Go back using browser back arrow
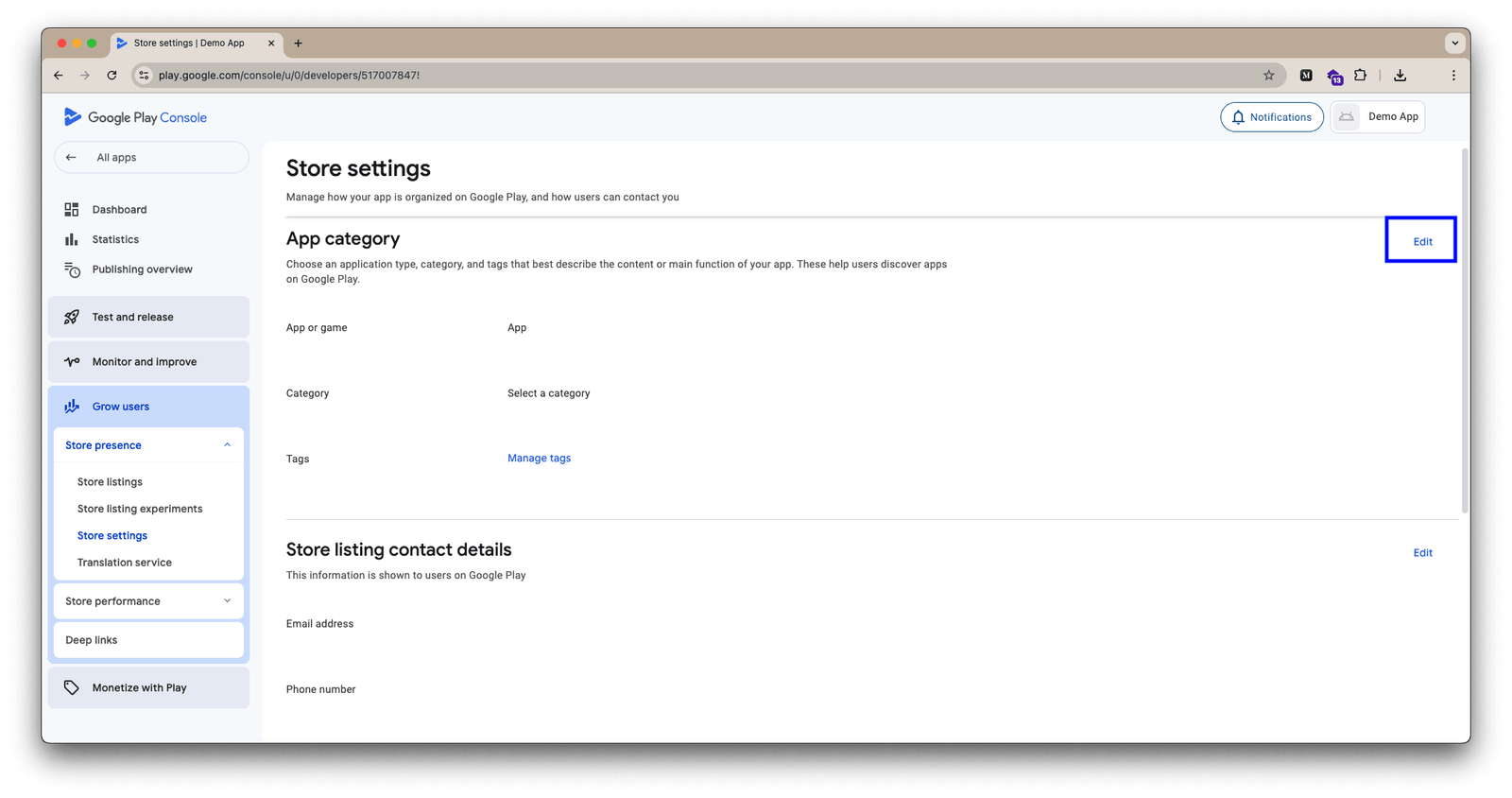The width and height of the screenshot is (1512, 798). (x=59, y=76)
